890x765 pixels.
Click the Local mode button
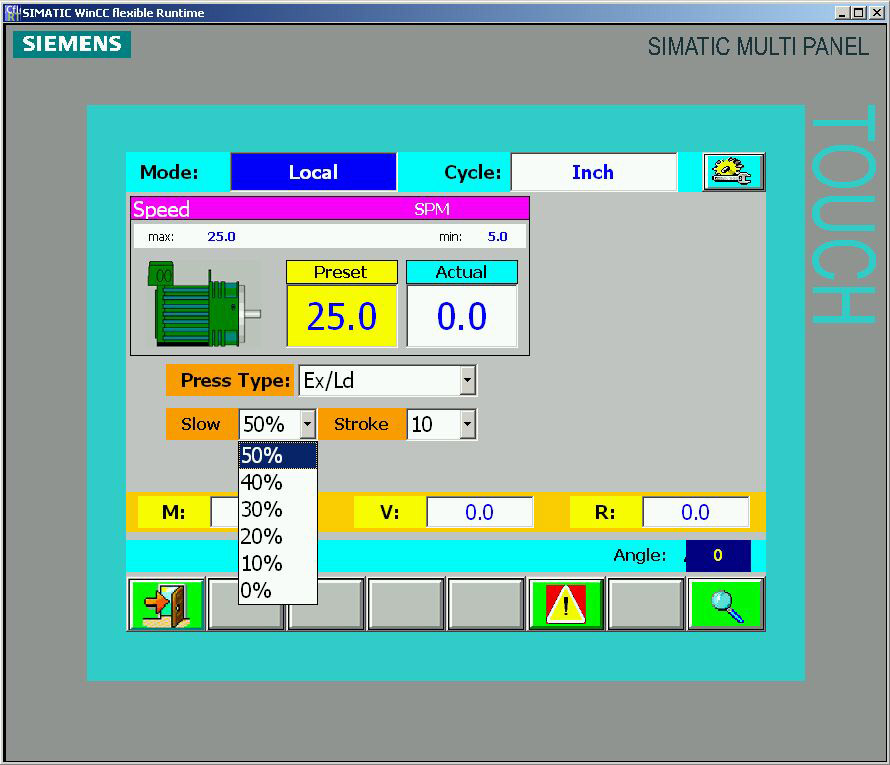click(313, 172)
